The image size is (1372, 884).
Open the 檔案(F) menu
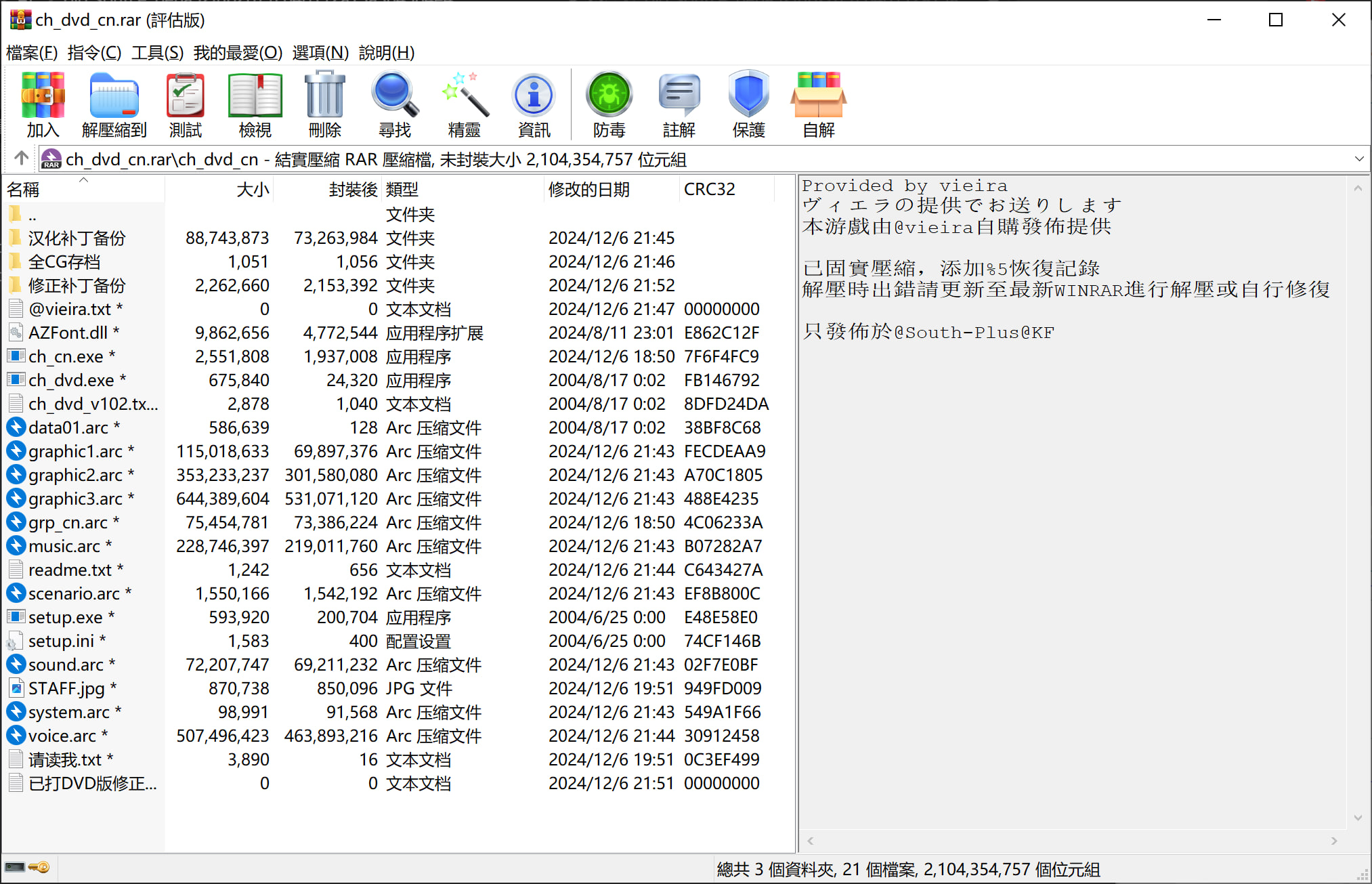point(32,53)
